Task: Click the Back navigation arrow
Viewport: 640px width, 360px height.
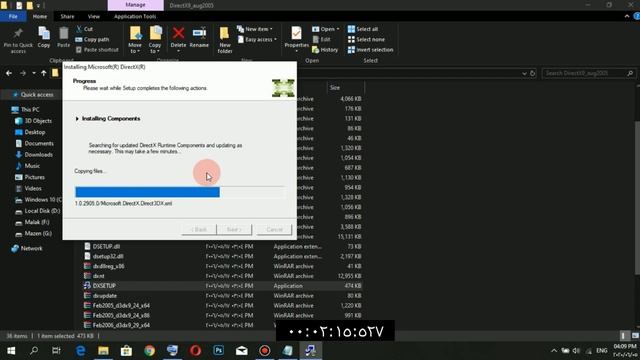Action: [x=9, y=73]
